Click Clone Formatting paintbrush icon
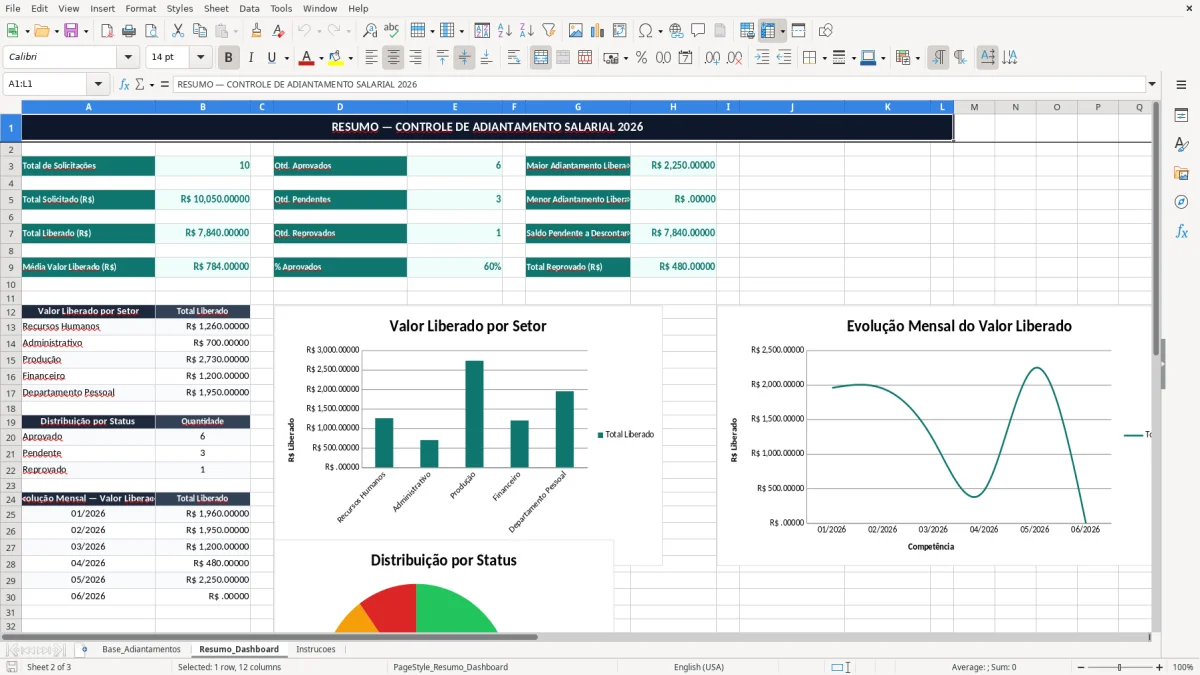 (256, 31)
